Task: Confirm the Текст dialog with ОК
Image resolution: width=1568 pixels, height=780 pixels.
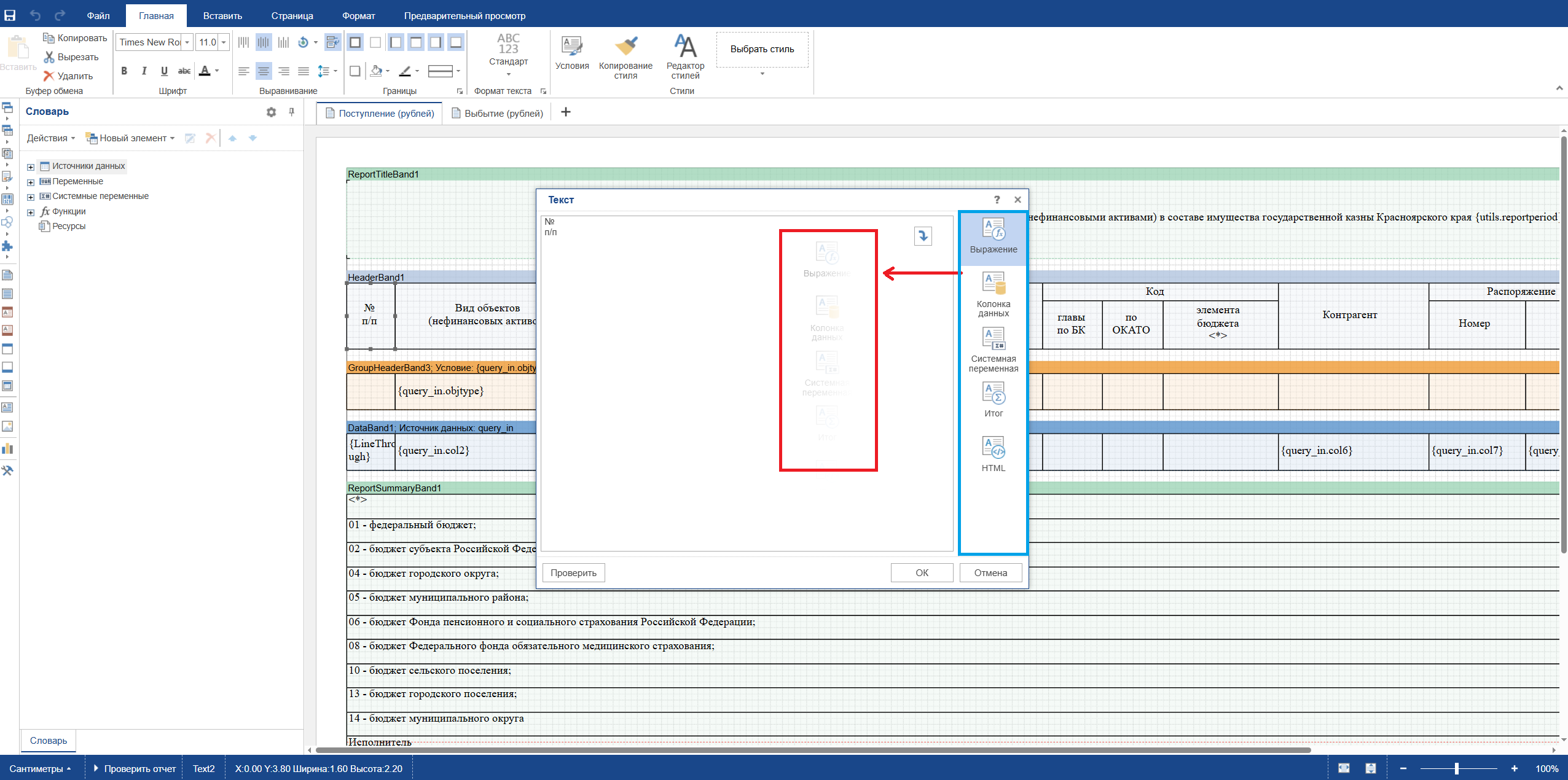Action: click(x=922, y=573)
